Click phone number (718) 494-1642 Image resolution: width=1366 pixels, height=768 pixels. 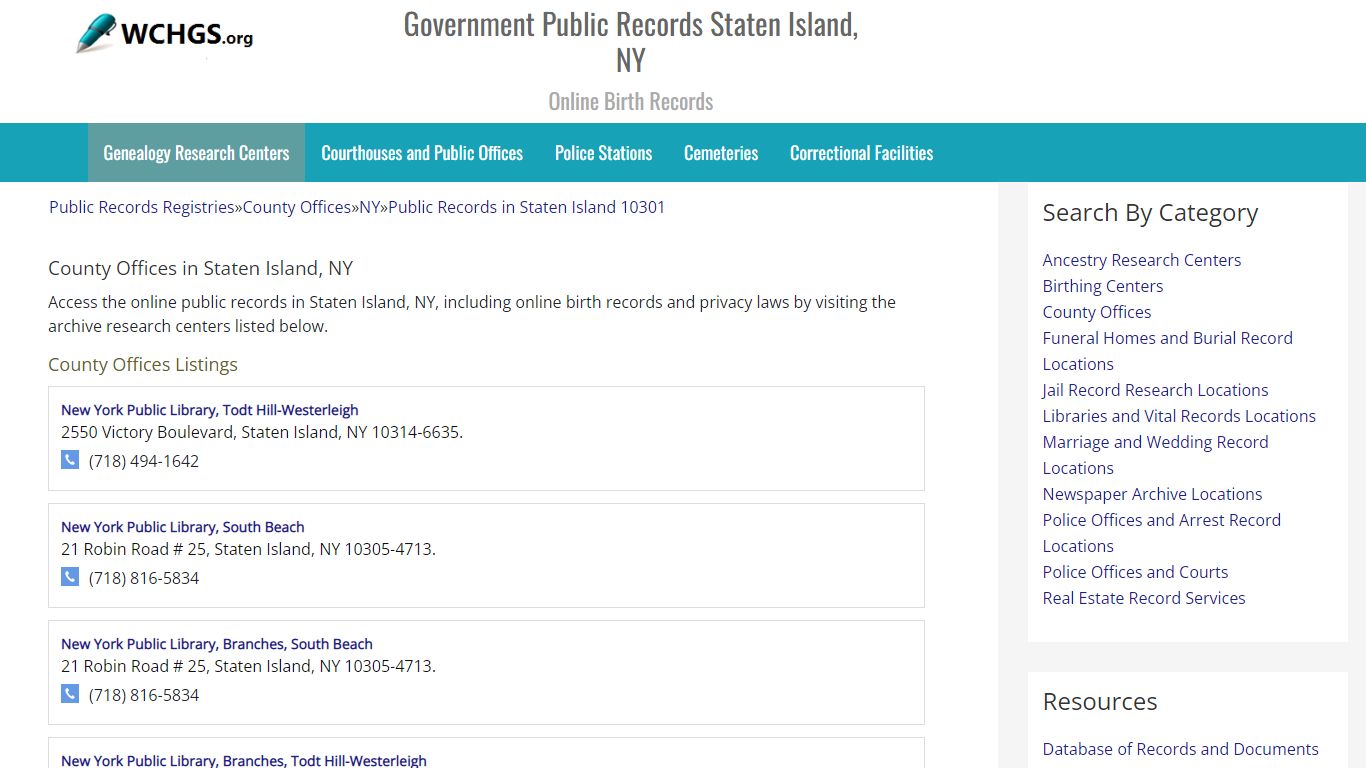coord(144,461)
